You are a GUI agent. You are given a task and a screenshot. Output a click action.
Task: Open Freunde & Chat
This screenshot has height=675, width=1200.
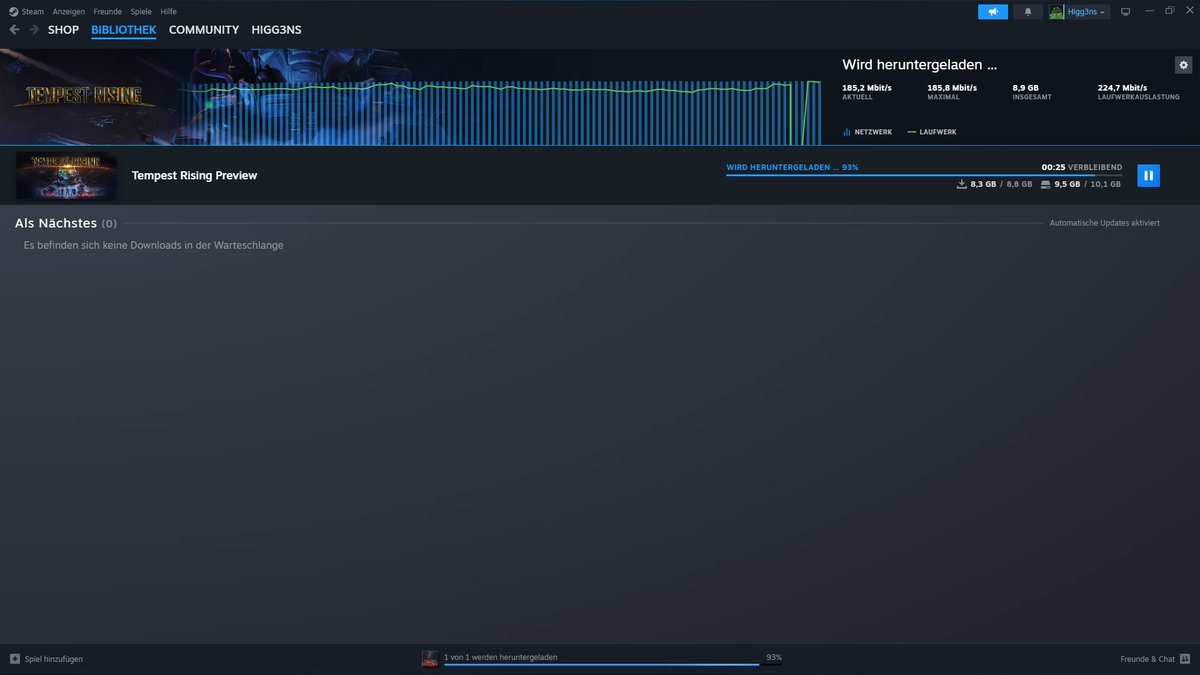point(1155,659)
